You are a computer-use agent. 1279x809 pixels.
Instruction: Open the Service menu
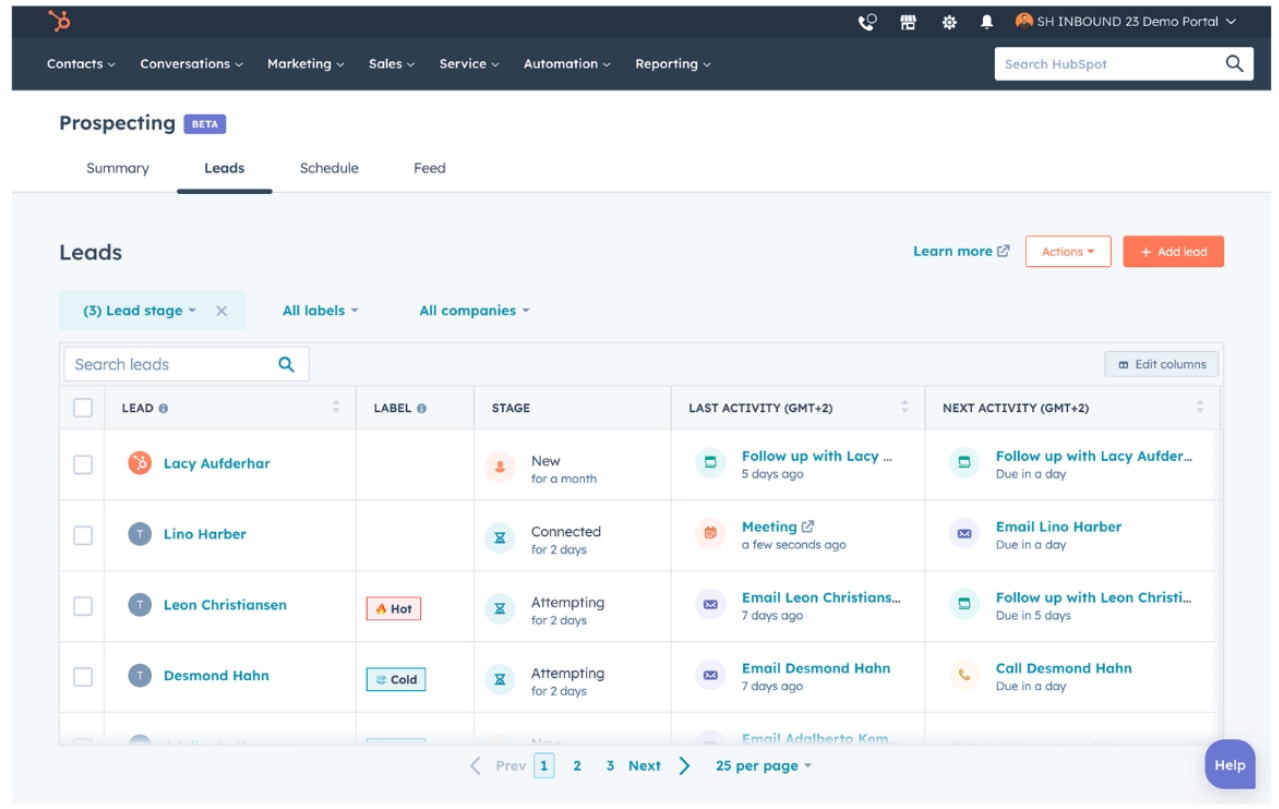coord(469,64)
